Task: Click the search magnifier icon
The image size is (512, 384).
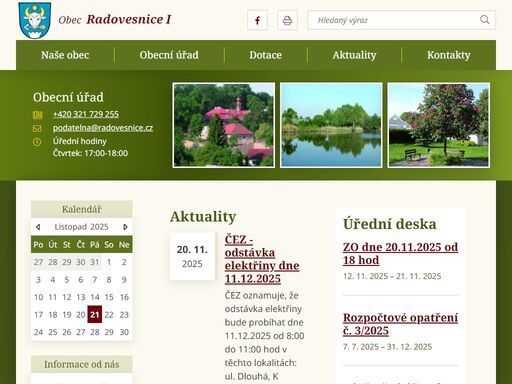Action: 485,20
